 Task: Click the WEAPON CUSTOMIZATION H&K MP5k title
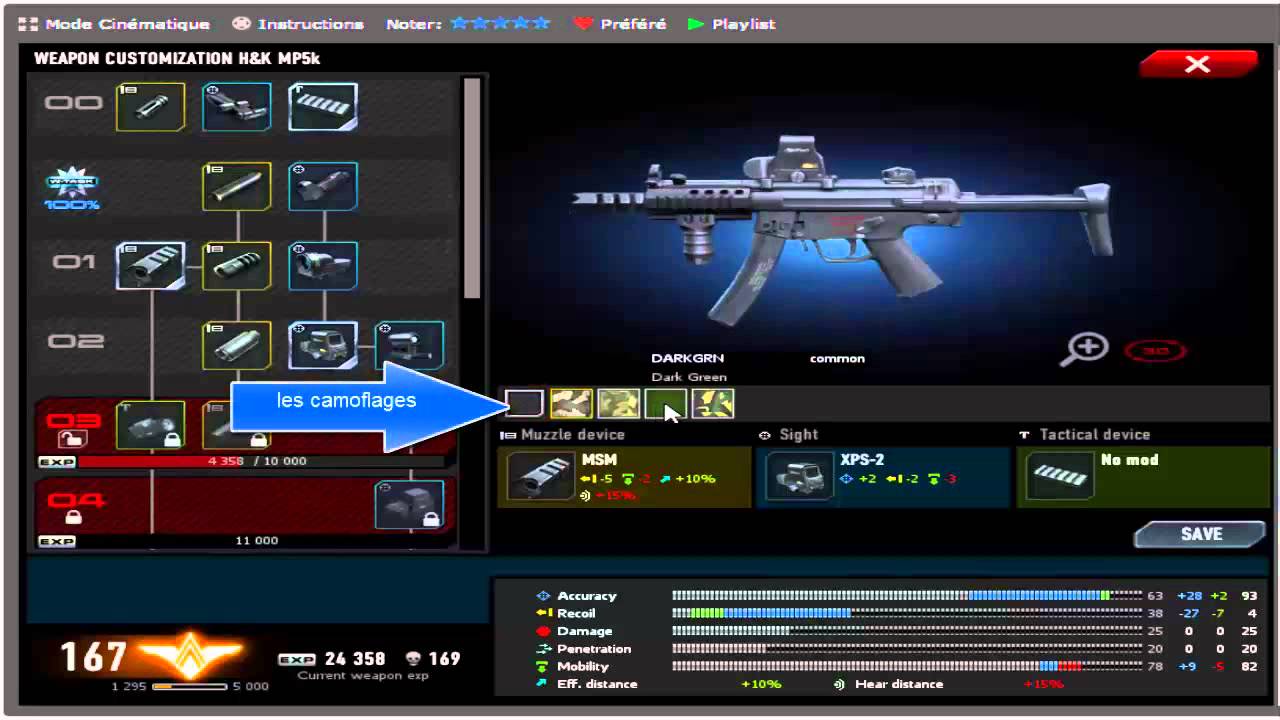point(177,59)
